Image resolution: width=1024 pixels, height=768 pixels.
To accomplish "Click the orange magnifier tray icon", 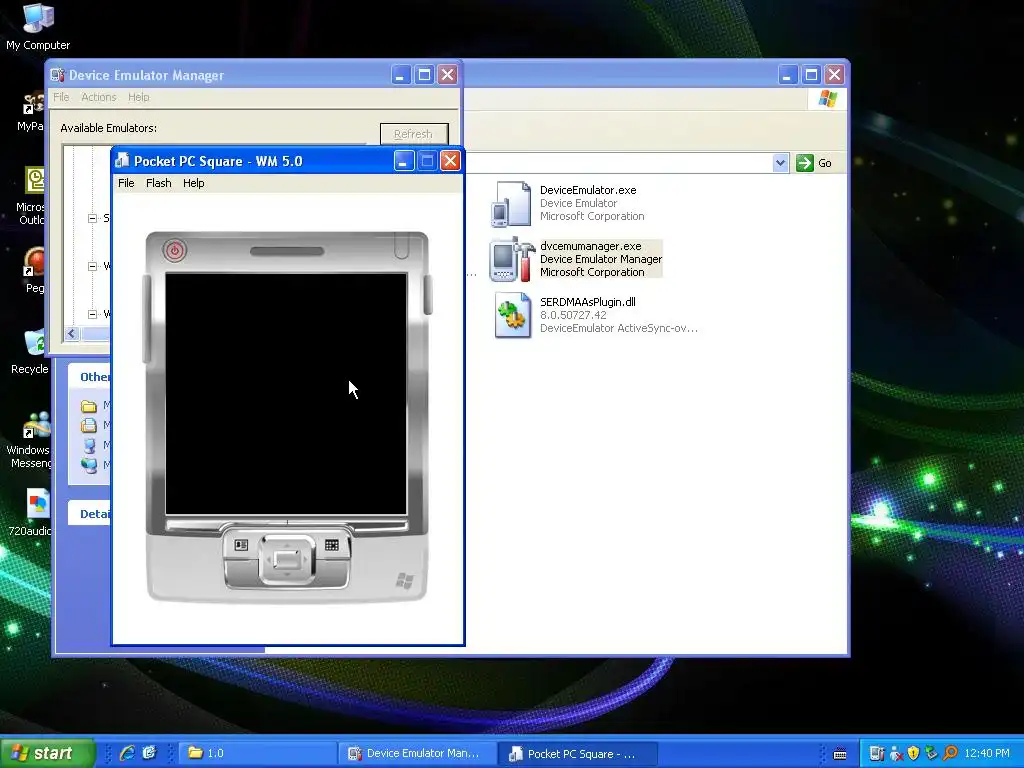I will (x=950, y=754).
